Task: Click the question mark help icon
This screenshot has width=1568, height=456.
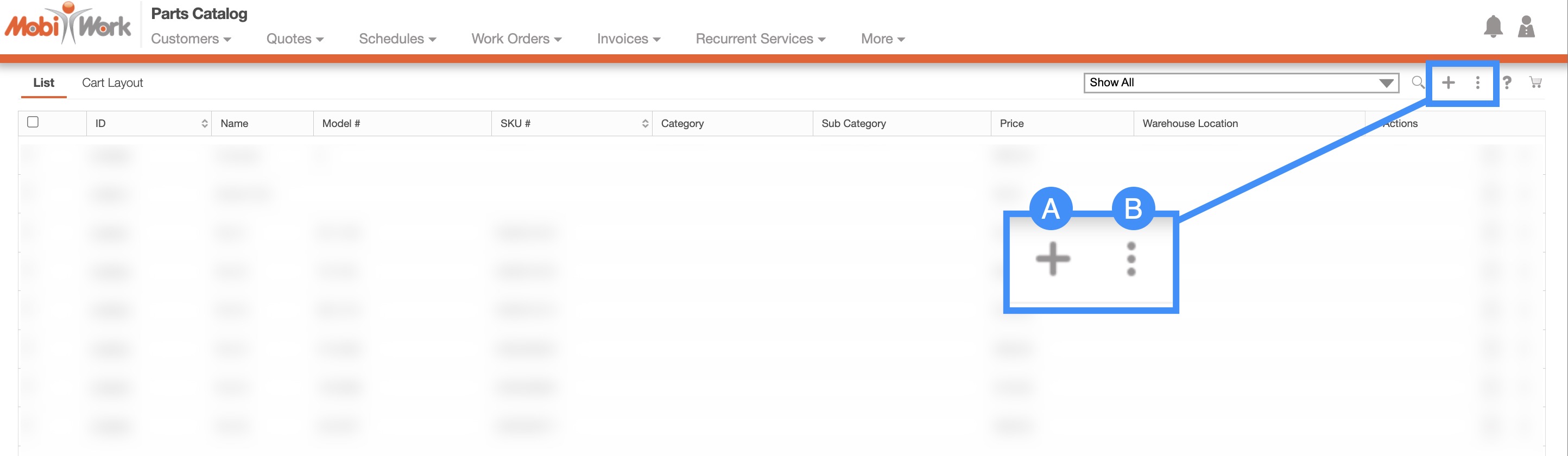Action: pyautogui.click(x=1507, y=82)
